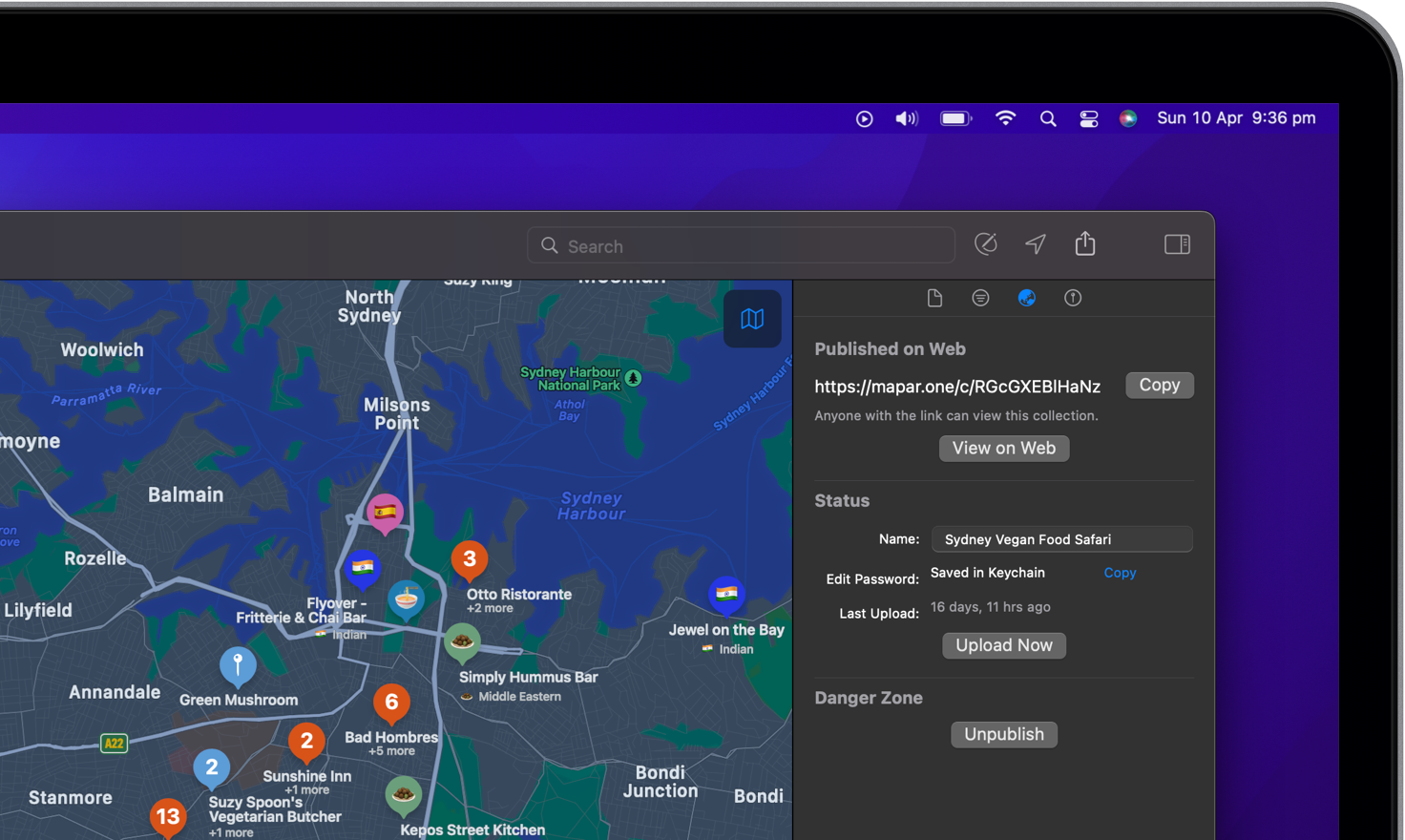Unpublish the collection
The image size is (1405, 840).
coord(1004,734)
